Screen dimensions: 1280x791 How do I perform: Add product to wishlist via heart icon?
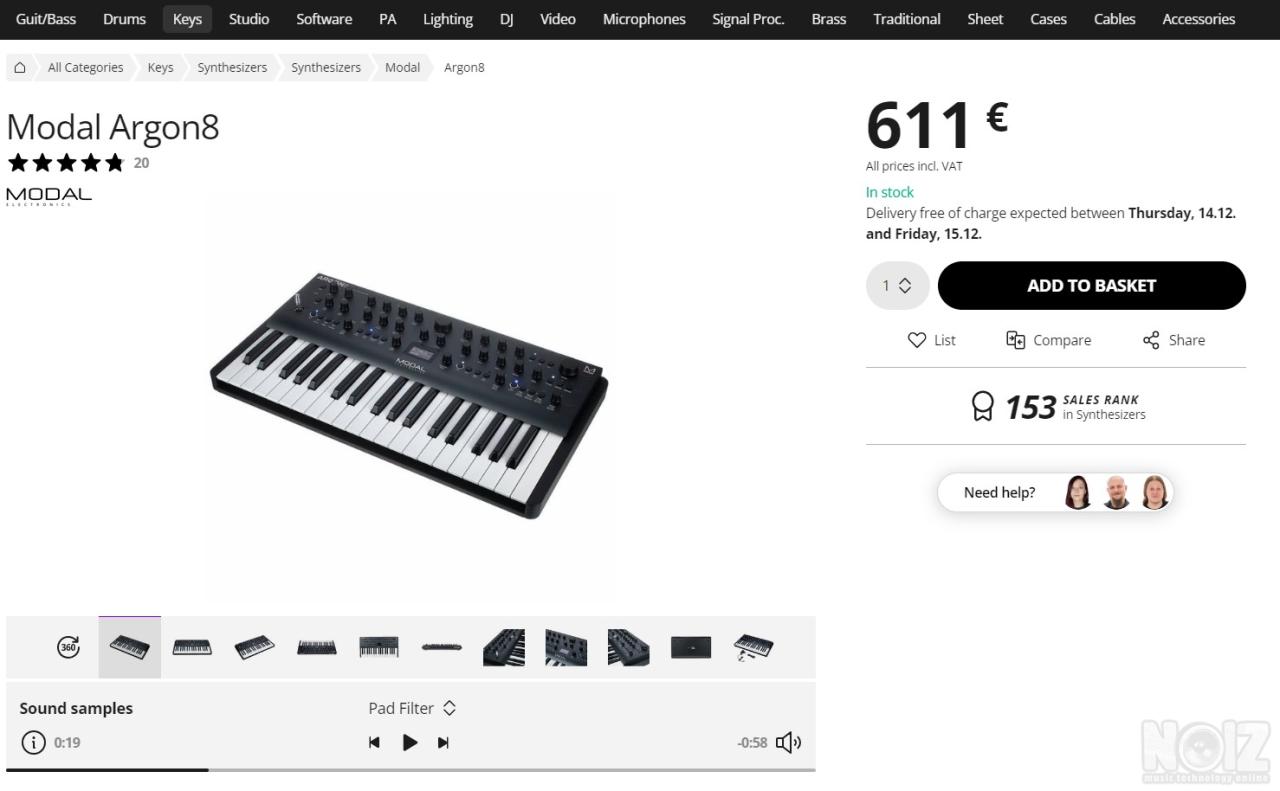[x=917, y=340]
